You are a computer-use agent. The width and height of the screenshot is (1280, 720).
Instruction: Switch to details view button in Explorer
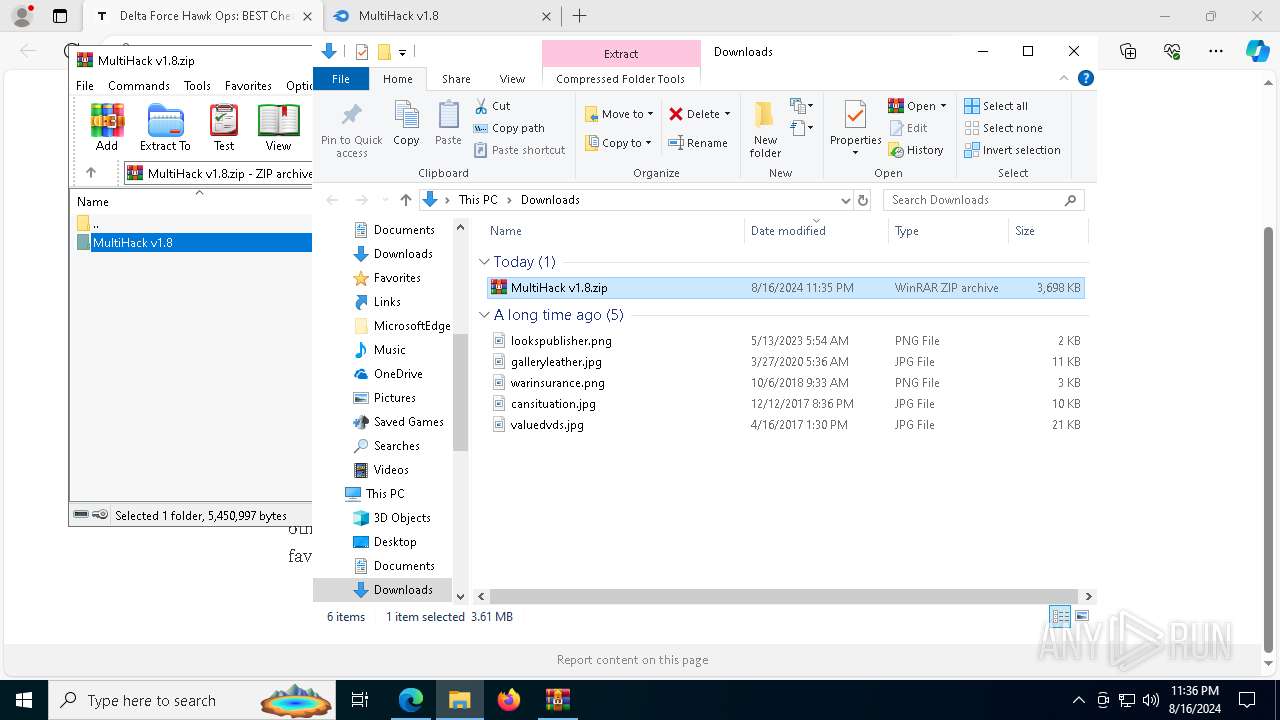[1060, 617]
